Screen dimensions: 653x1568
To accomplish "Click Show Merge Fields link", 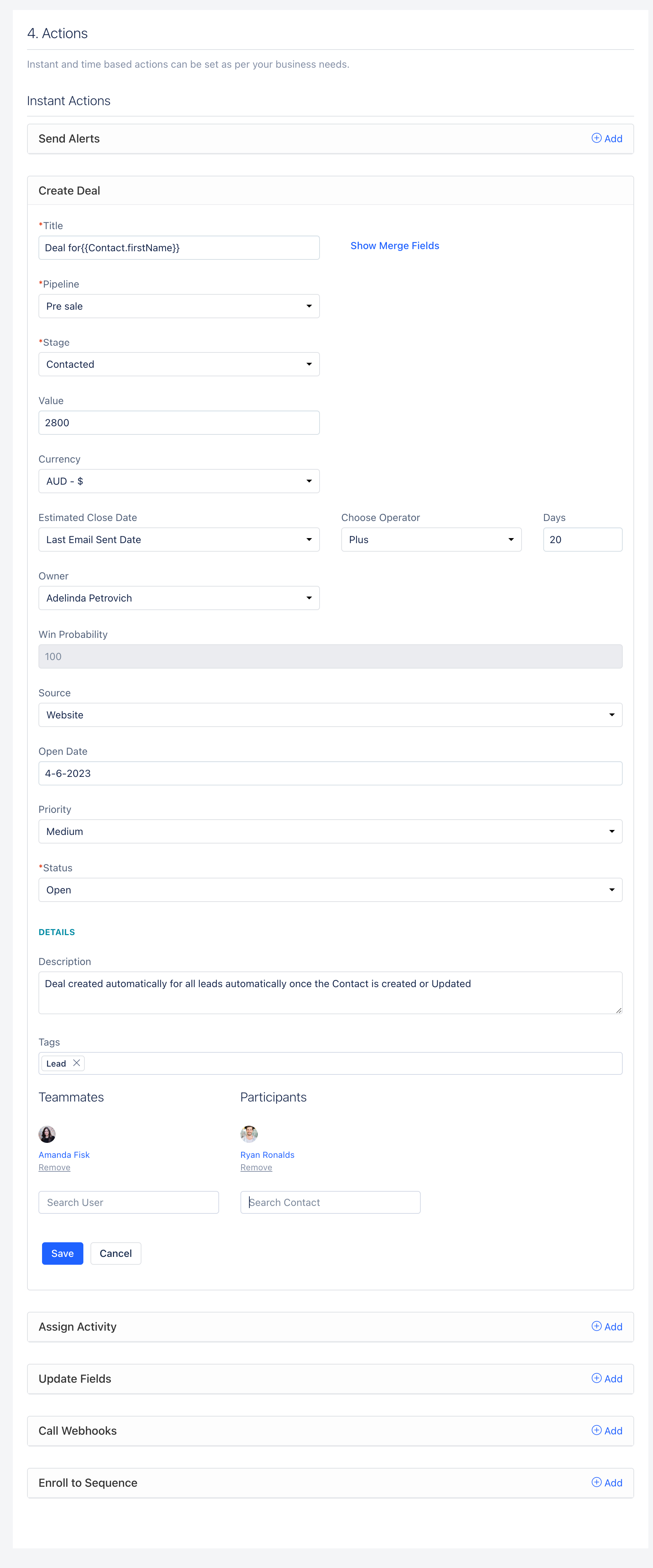I will pyautogui.click(x=394, y=246).
